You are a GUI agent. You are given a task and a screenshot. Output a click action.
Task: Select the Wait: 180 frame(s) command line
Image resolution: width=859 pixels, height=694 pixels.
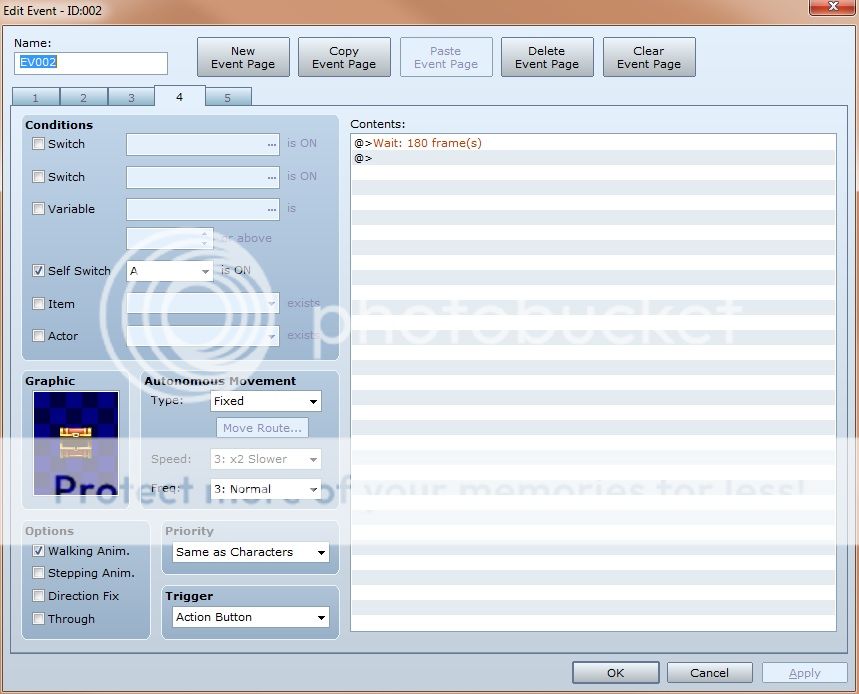tap(427, 143)
